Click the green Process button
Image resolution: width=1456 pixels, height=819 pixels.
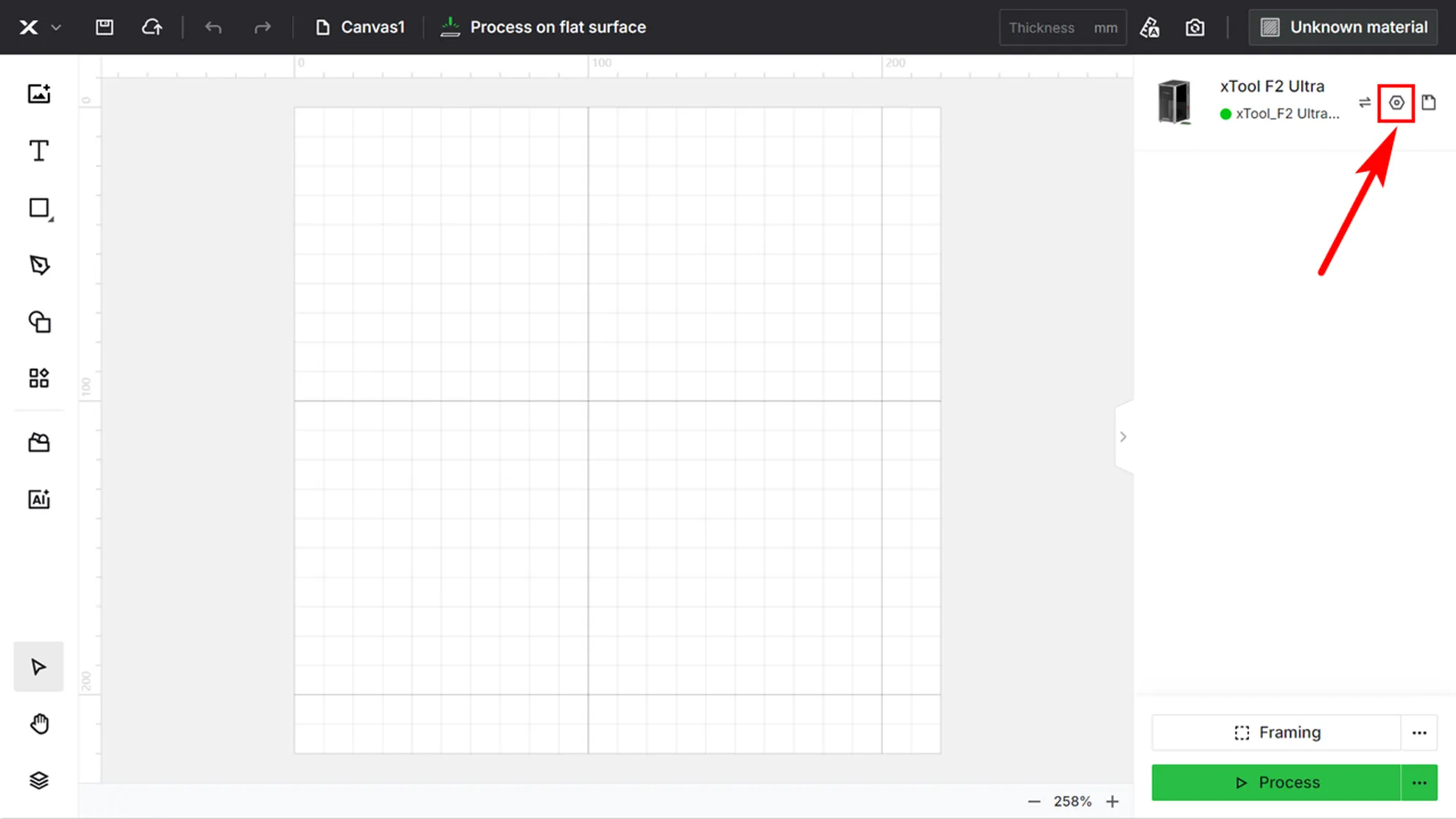tap(1276, 783)
